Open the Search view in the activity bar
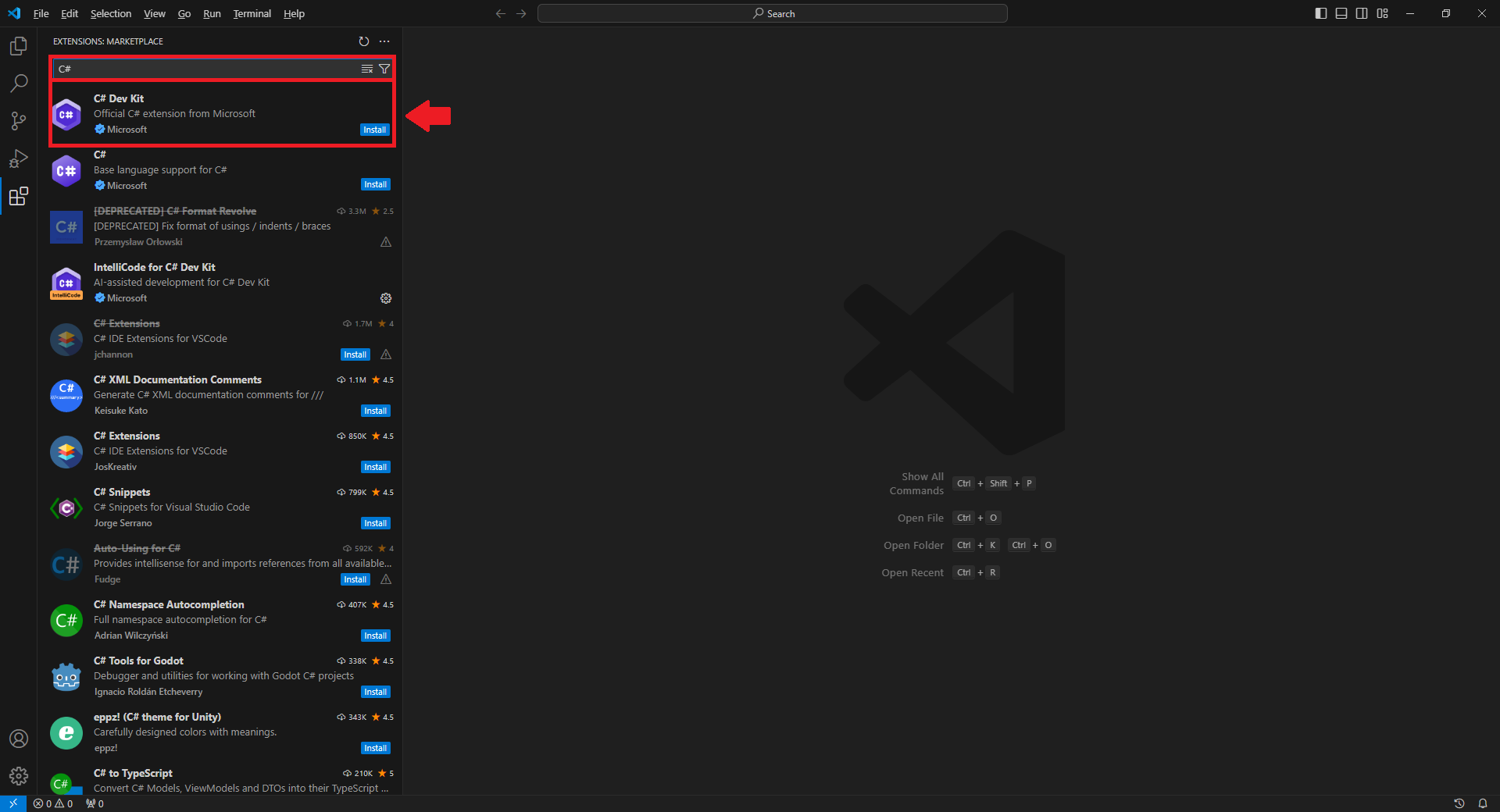Screen dimensions: 1500x812 coord(18,83)
